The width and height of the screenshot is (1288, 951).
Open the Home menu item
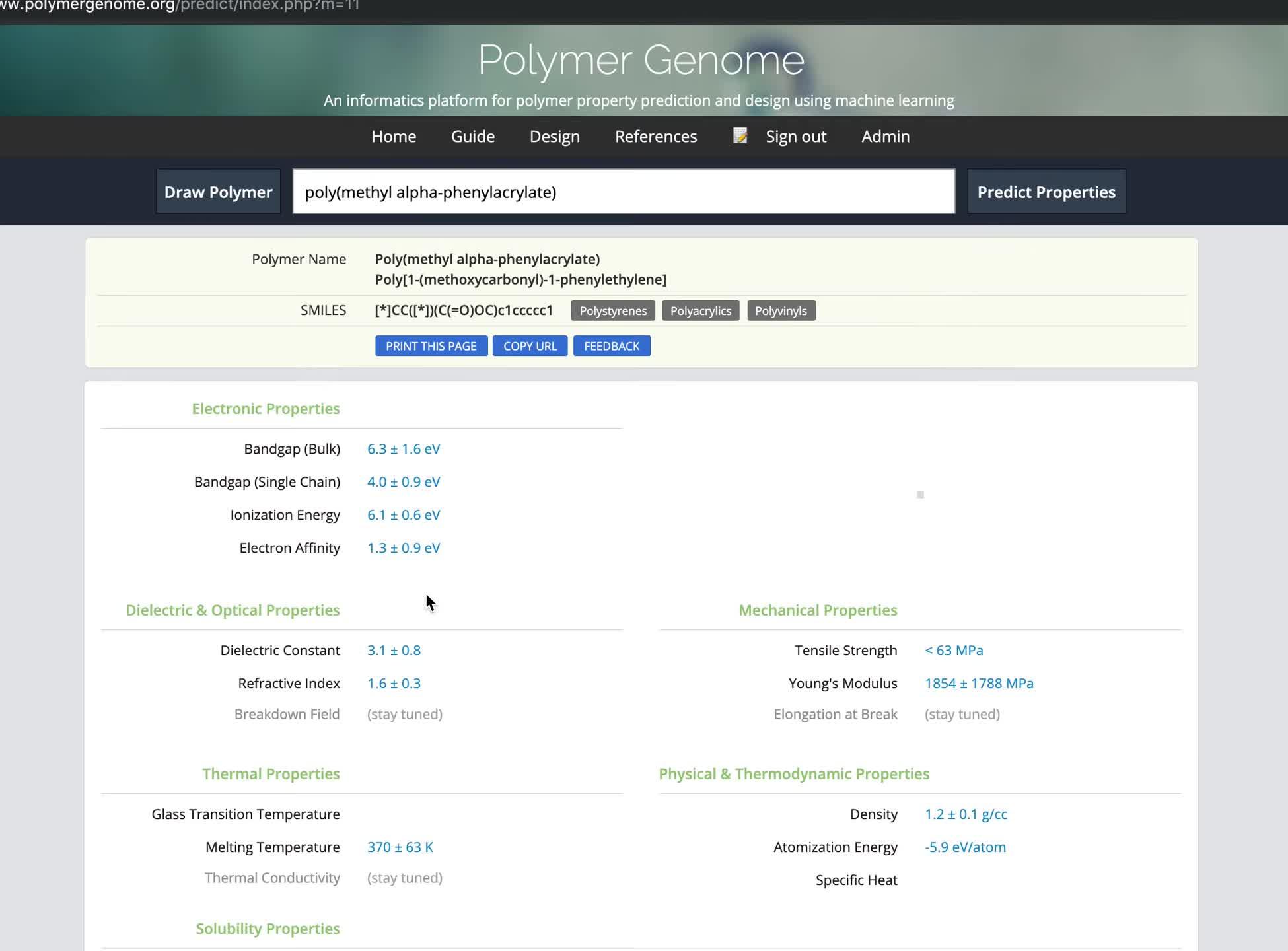click(x=394, y=137)
